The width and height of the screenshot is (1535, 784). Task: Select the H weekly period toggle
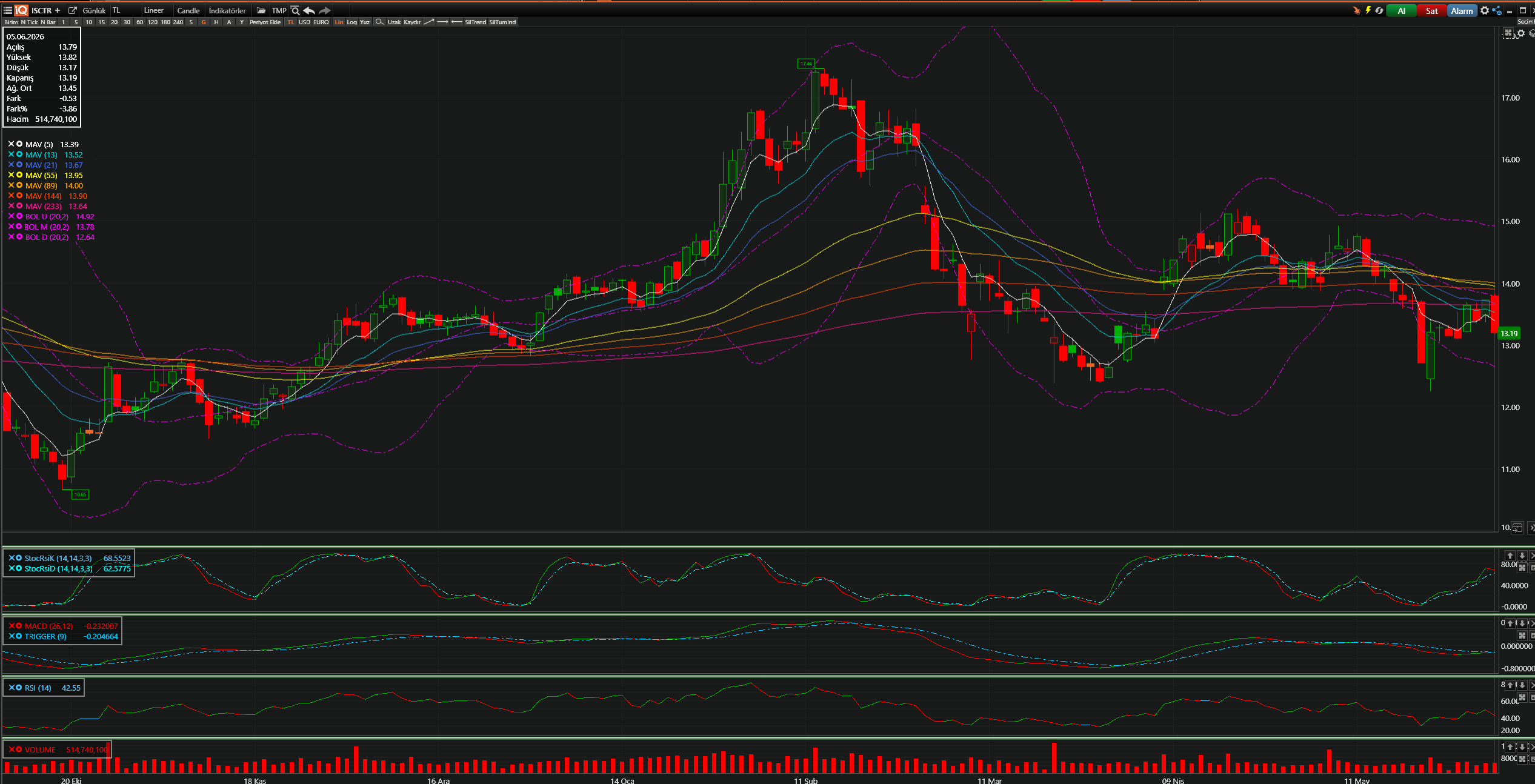tap(216, 22)
